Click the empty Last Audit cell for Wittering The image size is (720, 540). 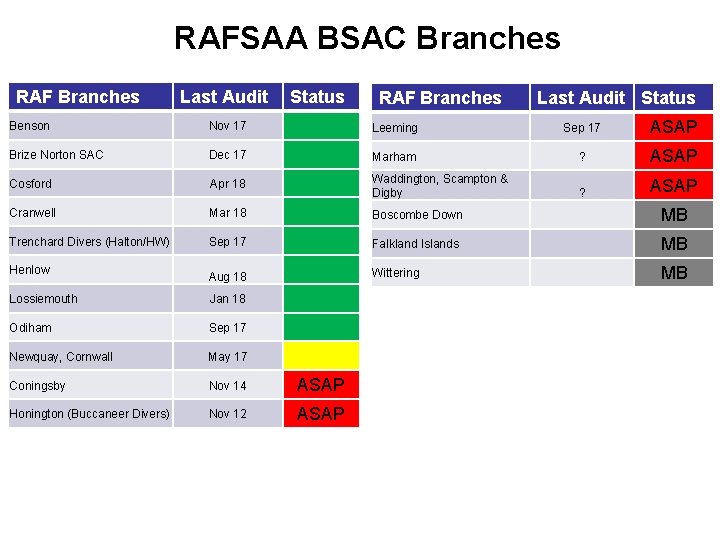point(582,272)
